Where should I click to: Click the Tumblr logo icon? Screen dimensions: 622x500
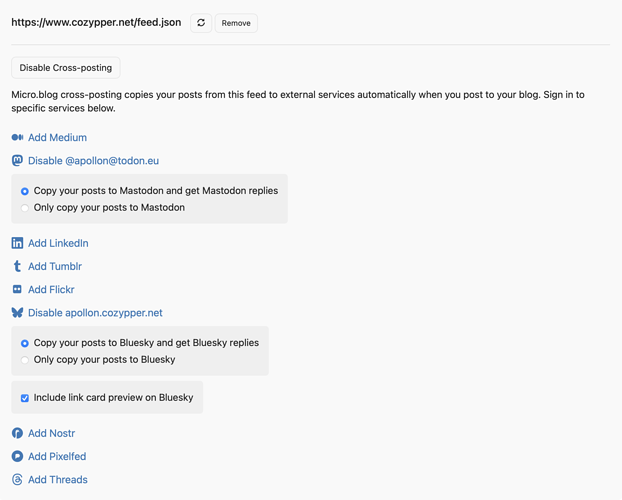click(17, 266)
